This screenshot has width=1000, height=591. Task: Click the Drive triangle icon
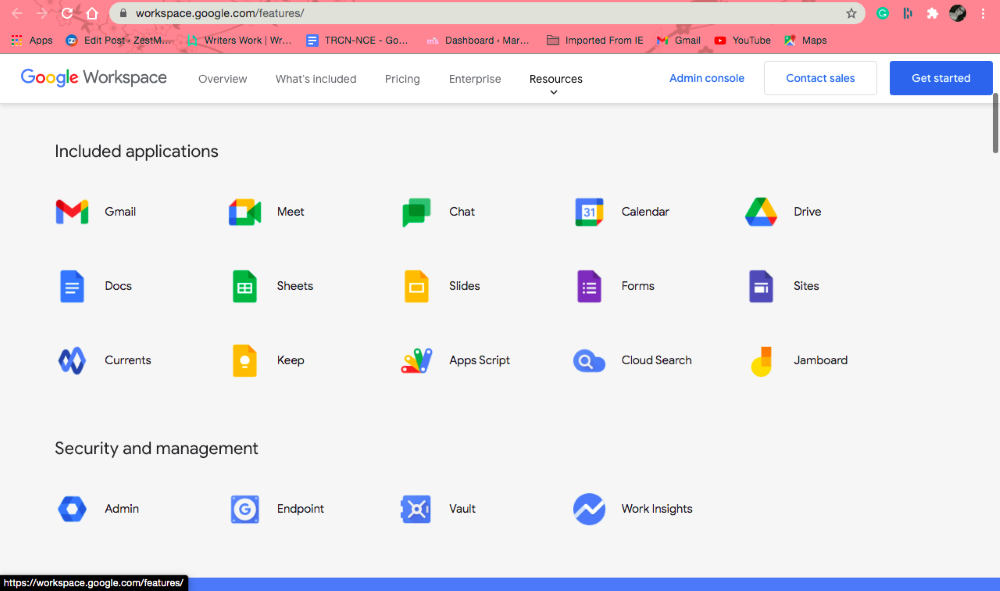(x=761, y=212)
